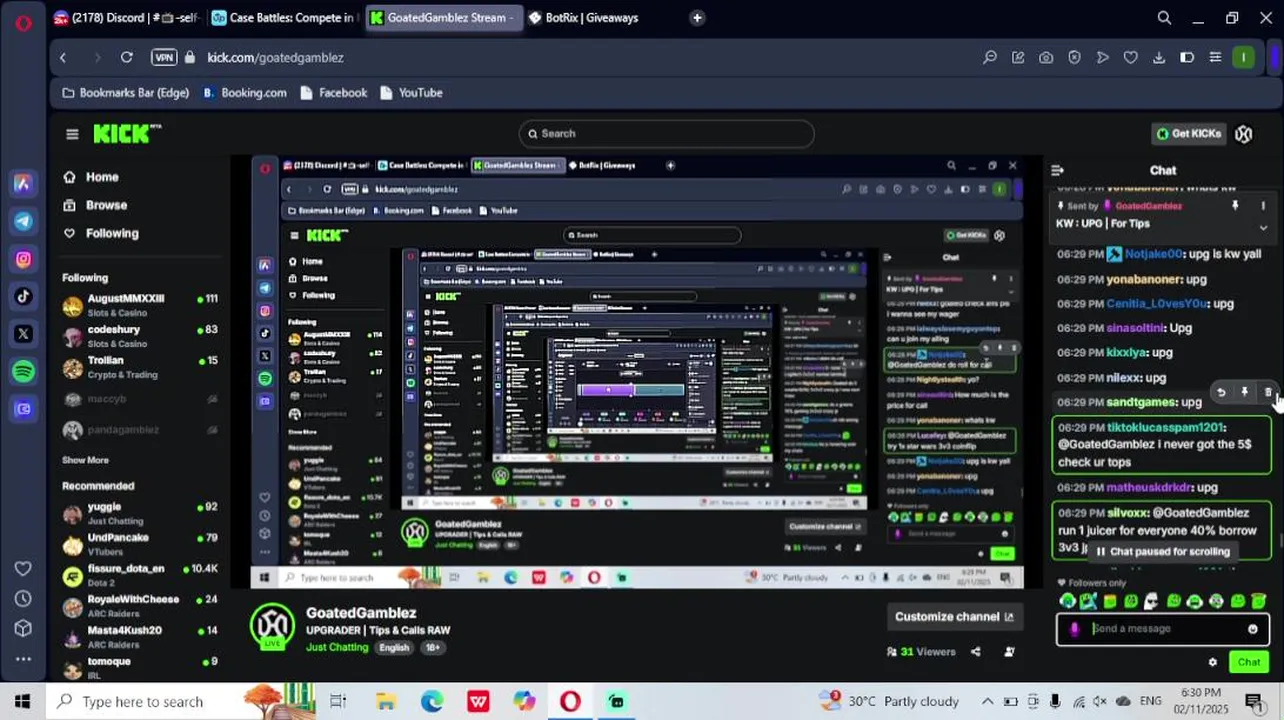Open the Kick hamburger menu
Viewport: 1284px width, 720px height.
click(x=72, y=133)
